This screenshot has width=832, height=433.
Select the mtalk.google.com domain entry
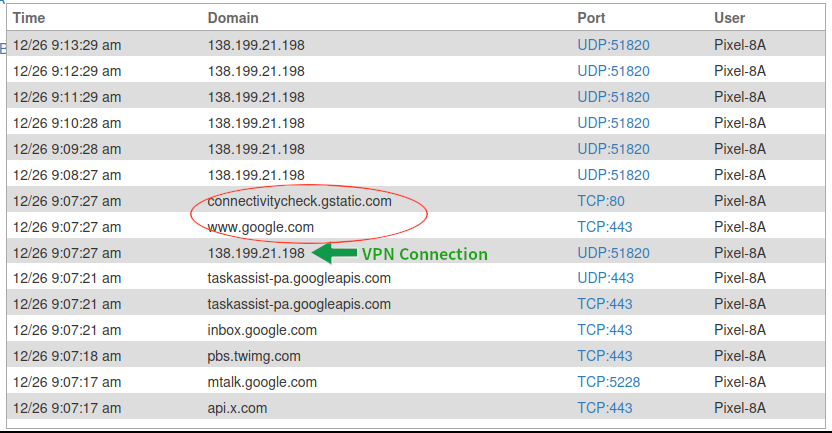point(262,382)
